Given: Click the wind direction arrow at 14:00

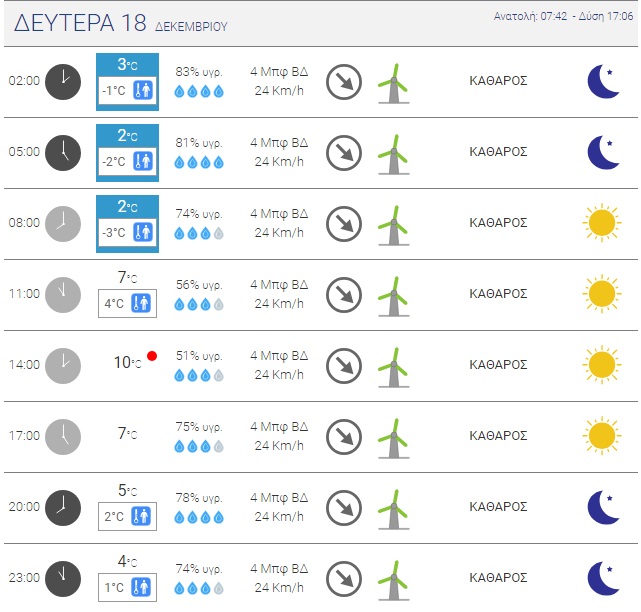Looking at the screenshot, I should (344, 364).
